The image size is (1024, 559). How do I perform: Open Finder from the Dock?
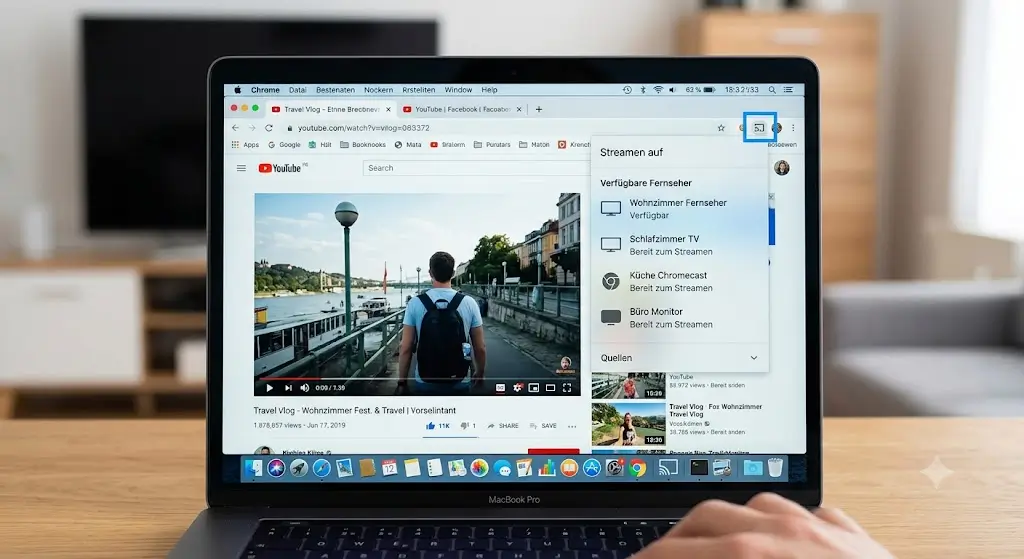[253, 468]
